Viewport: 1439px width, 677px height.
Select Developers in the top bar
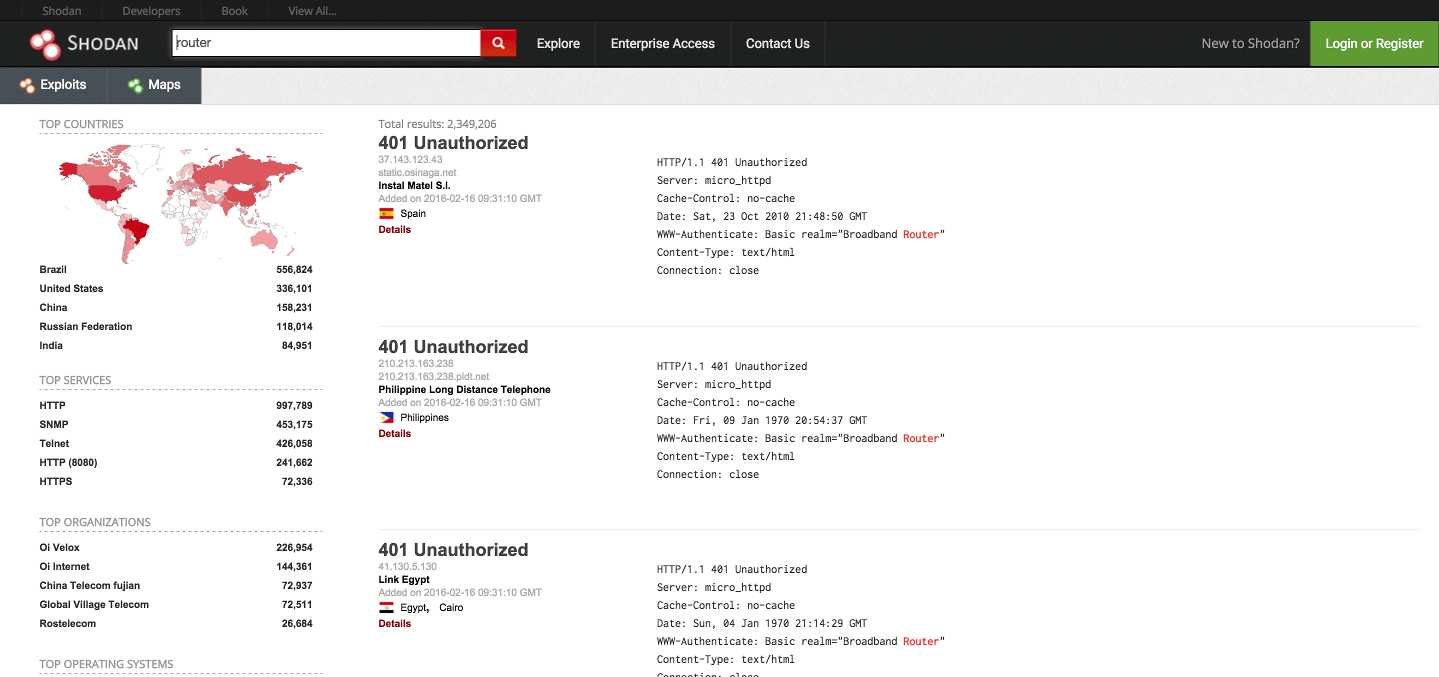(x=151, y=11)
